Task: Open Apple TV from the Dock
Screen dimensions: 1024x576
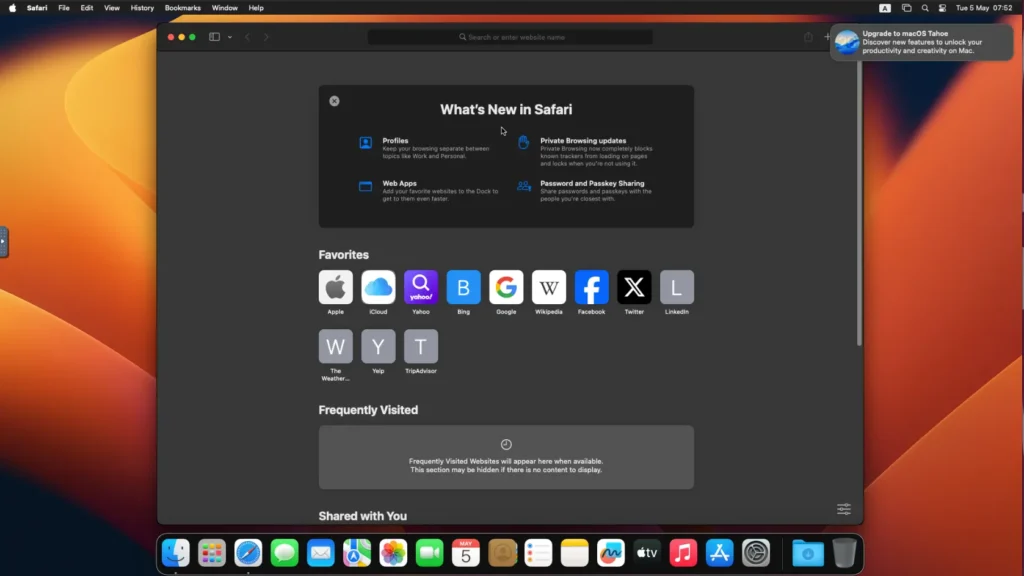Action: pyautogui.click(x=647, y=553)
